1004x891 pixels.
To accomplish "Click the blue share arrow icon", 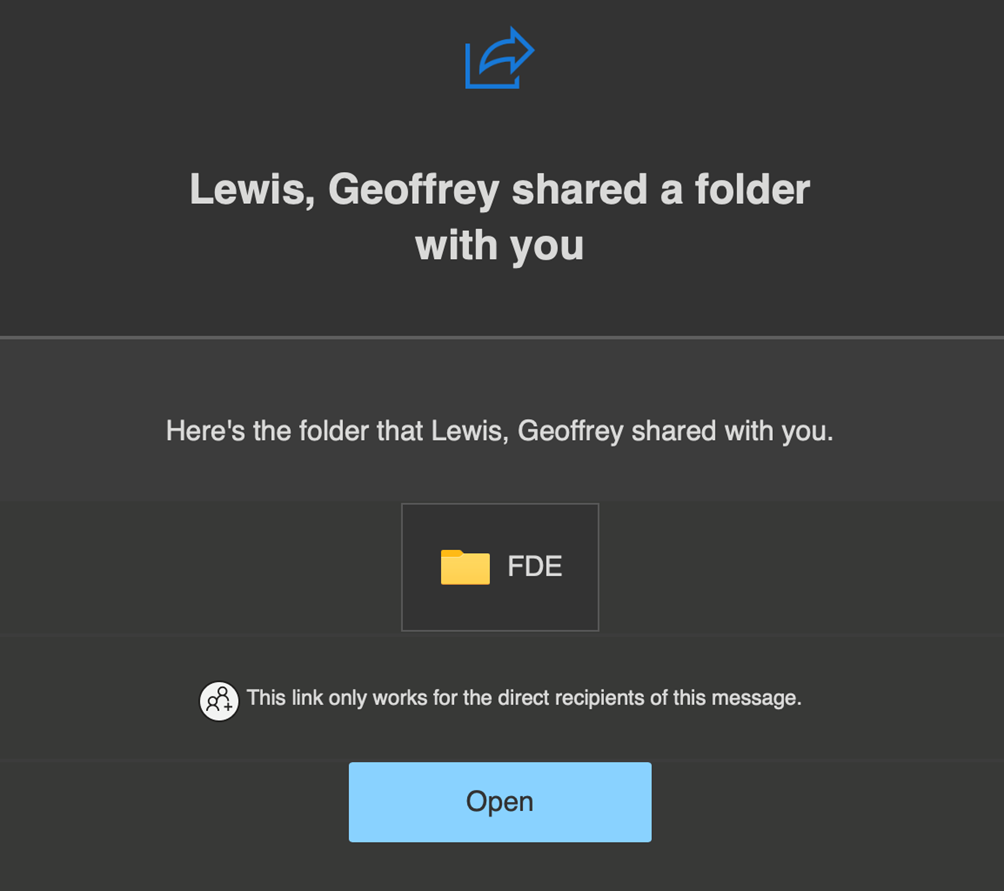I will point(499,58).
